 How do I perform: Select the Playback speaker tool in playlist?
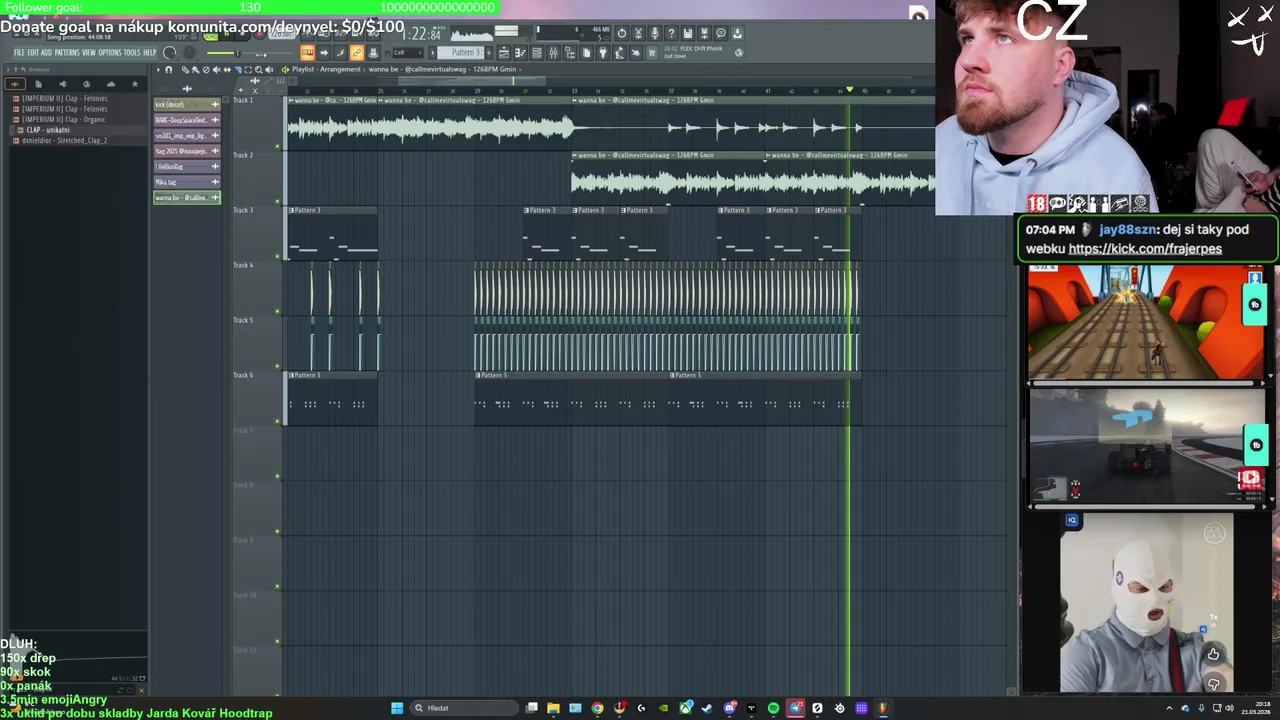click(x=269, y=70)
